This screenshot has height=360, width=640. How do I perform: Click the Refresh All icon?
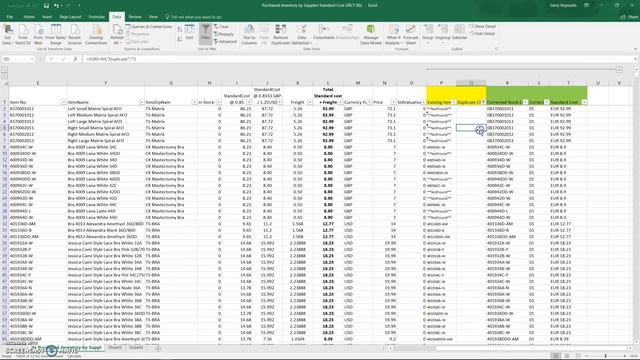(117, 30)
